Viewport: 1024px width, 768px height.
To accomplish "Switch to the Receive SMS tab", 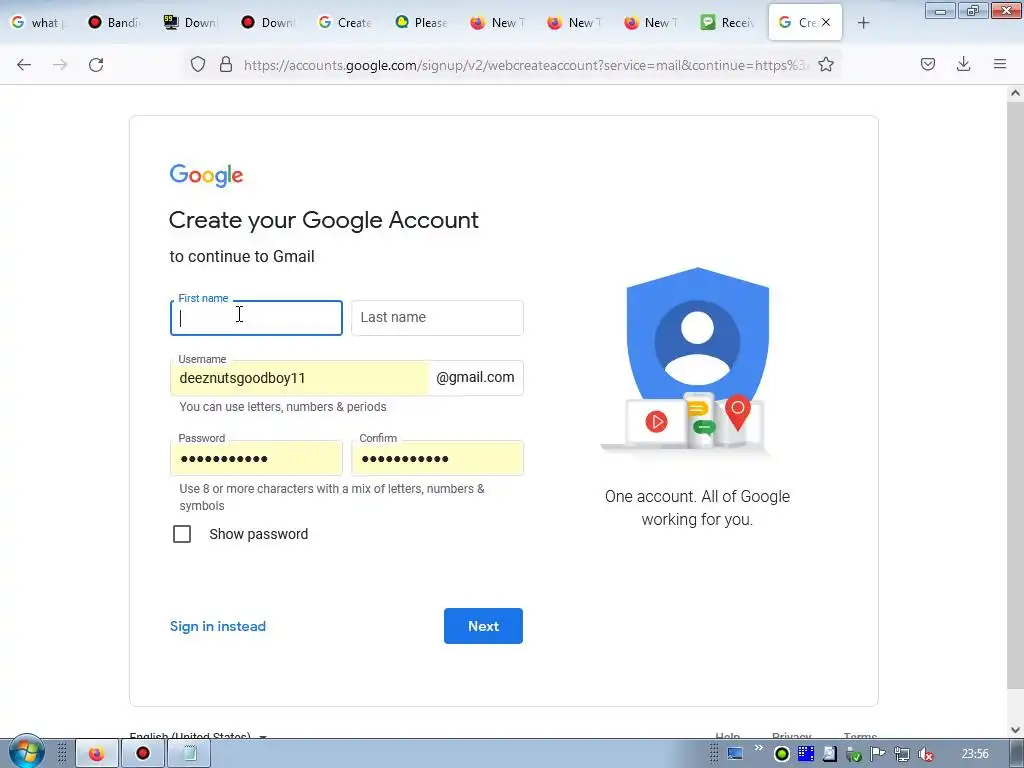I will (x=729, y=23).
